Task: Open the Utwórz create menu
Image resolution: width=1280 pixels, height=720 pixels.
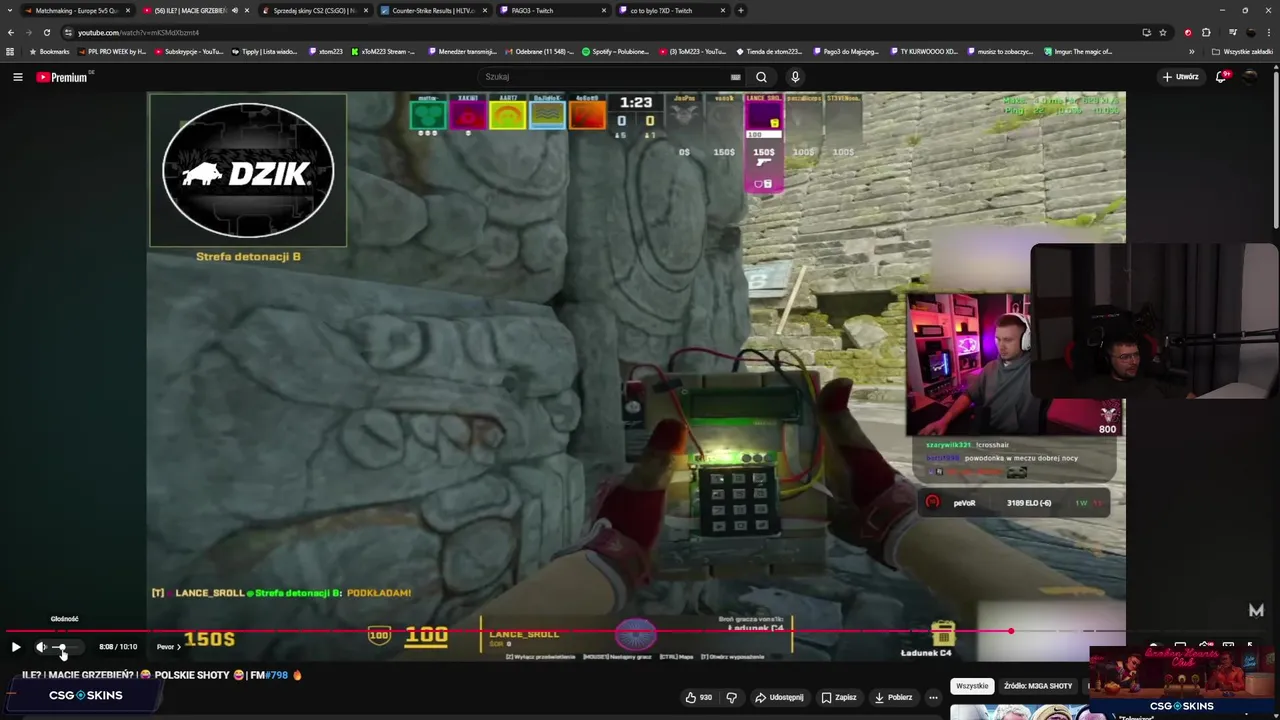Action: pyautogui.click(x=1180, y=77)
